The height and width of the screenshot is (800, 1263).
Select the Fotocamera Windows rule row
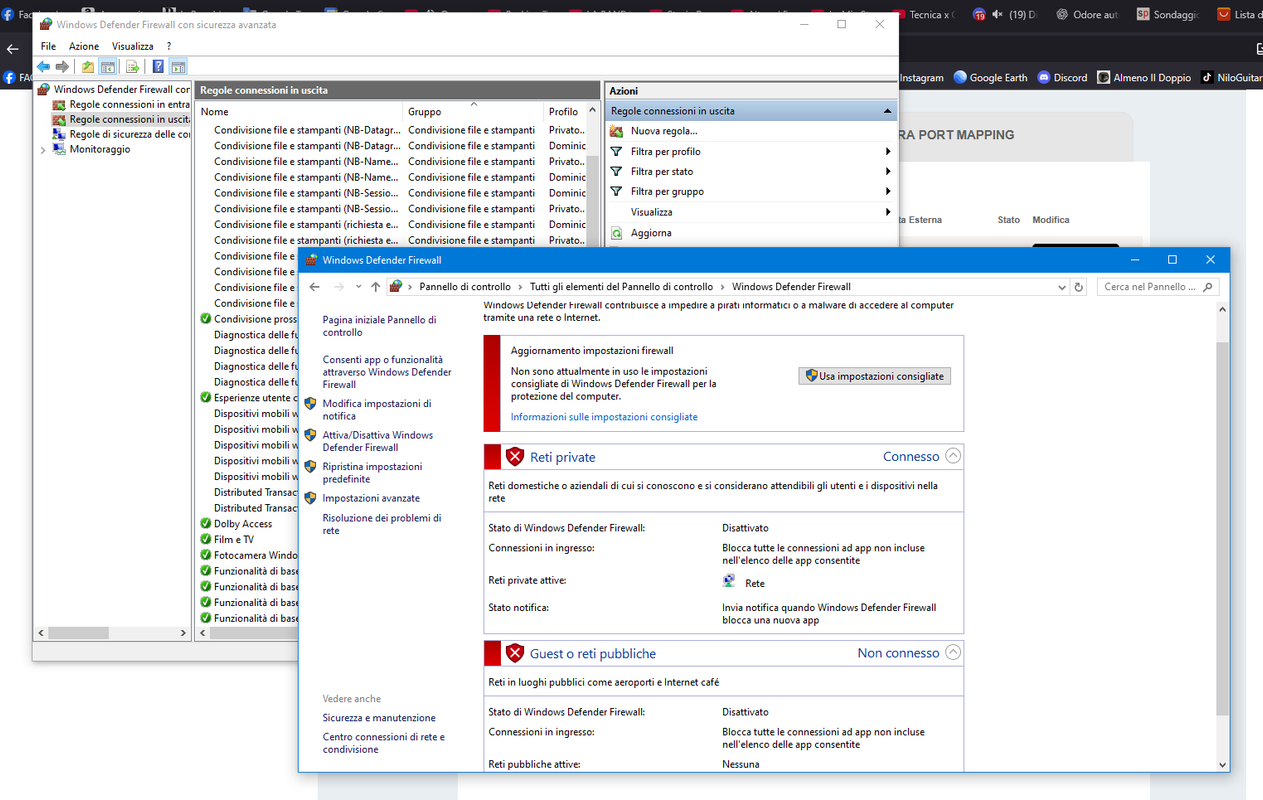click(x=249, y=555)
